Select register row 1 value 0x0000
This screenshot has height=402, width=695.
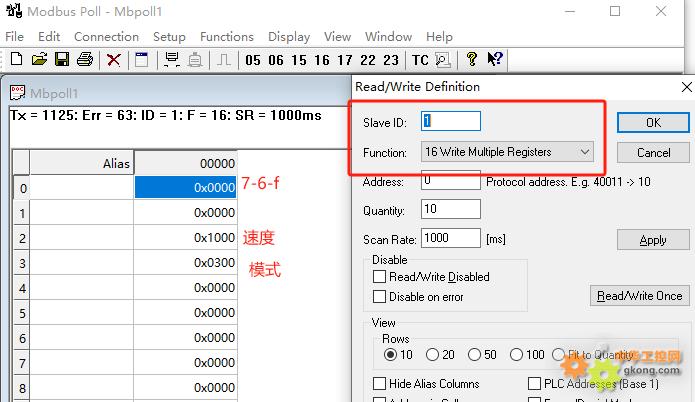point(186,213)
